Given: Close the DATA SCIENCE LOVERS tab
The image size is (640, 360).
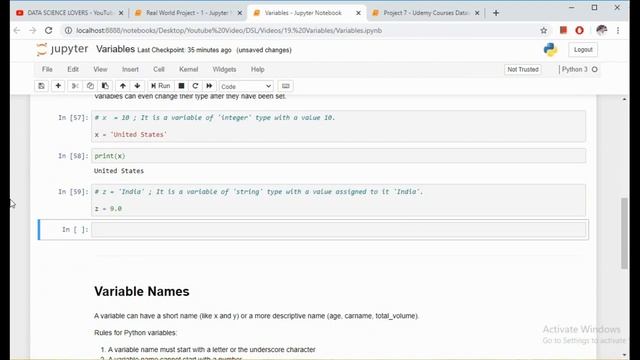Looking at the screenshot, I should 121,13.
